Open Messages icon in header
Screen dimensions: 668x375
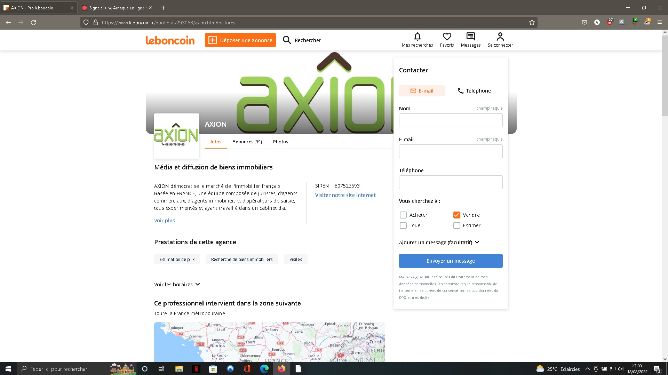click(470, 37)
